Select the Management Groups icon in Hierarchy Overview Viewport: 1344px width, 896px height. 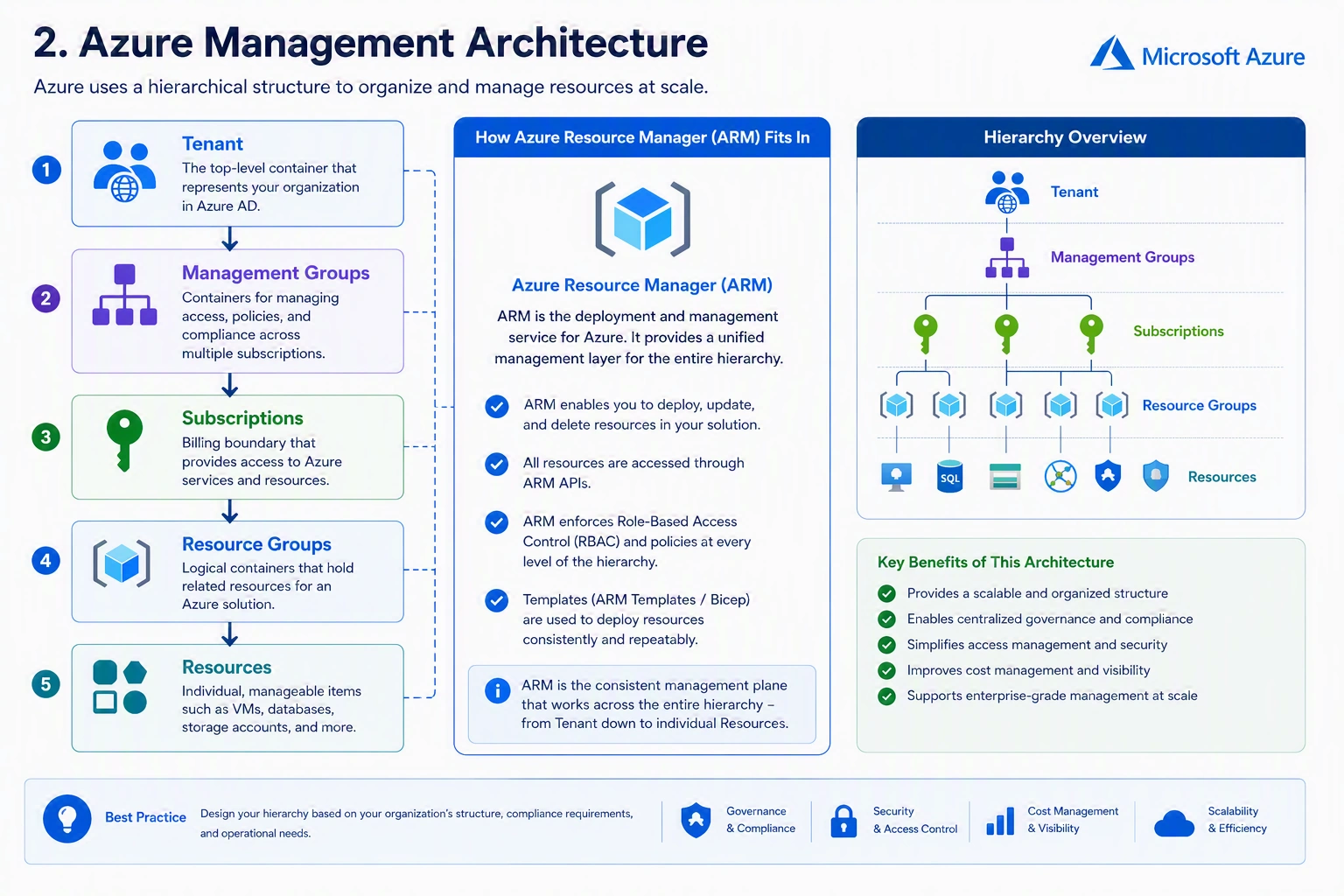[1007, 258]
